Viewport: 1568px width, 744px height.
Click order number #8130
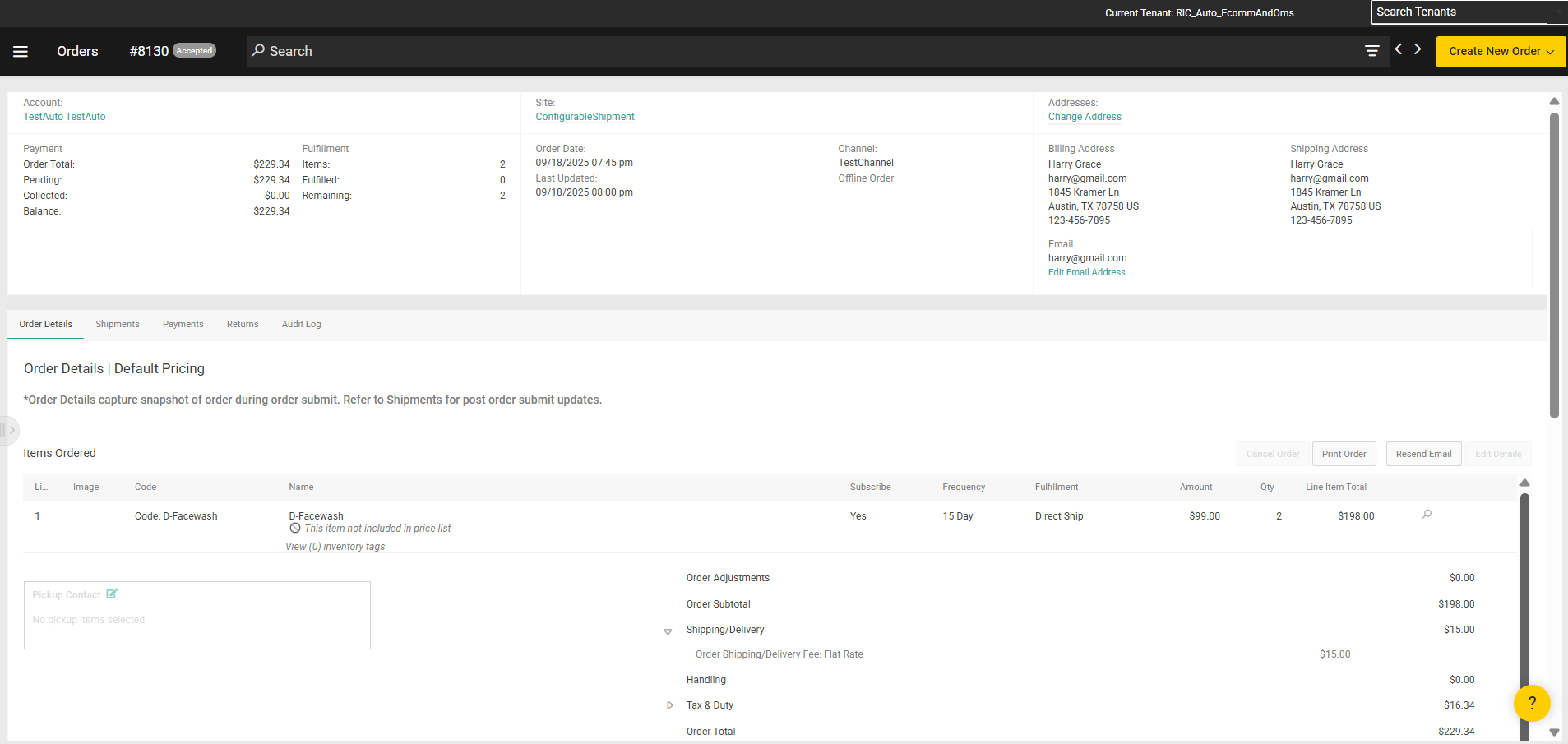pyautogui.click(x=149, y=51)
